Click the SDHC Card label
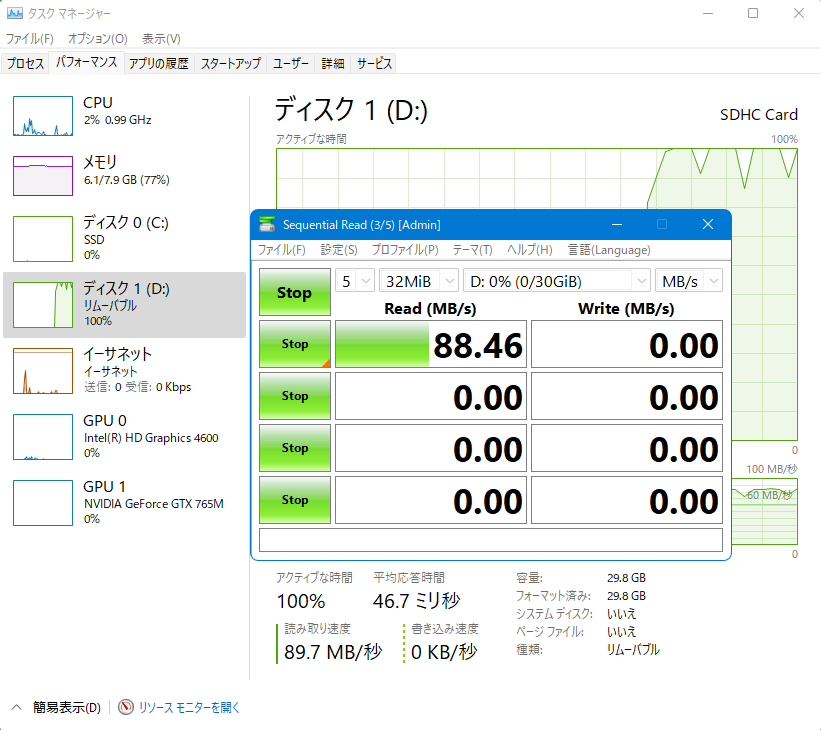Image resolution: width=821 pixels, height=730 pixels. pos(759,115)
